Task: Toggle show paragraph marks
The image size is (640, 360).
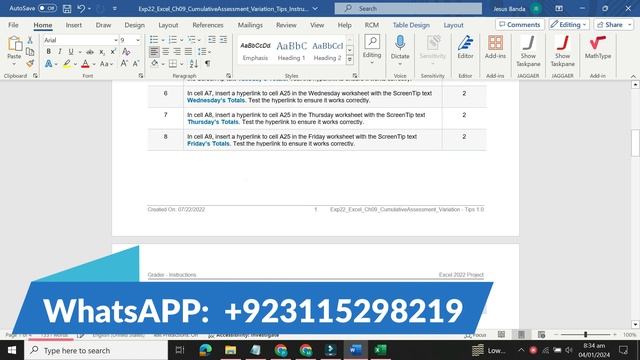Action: (208, 64)
